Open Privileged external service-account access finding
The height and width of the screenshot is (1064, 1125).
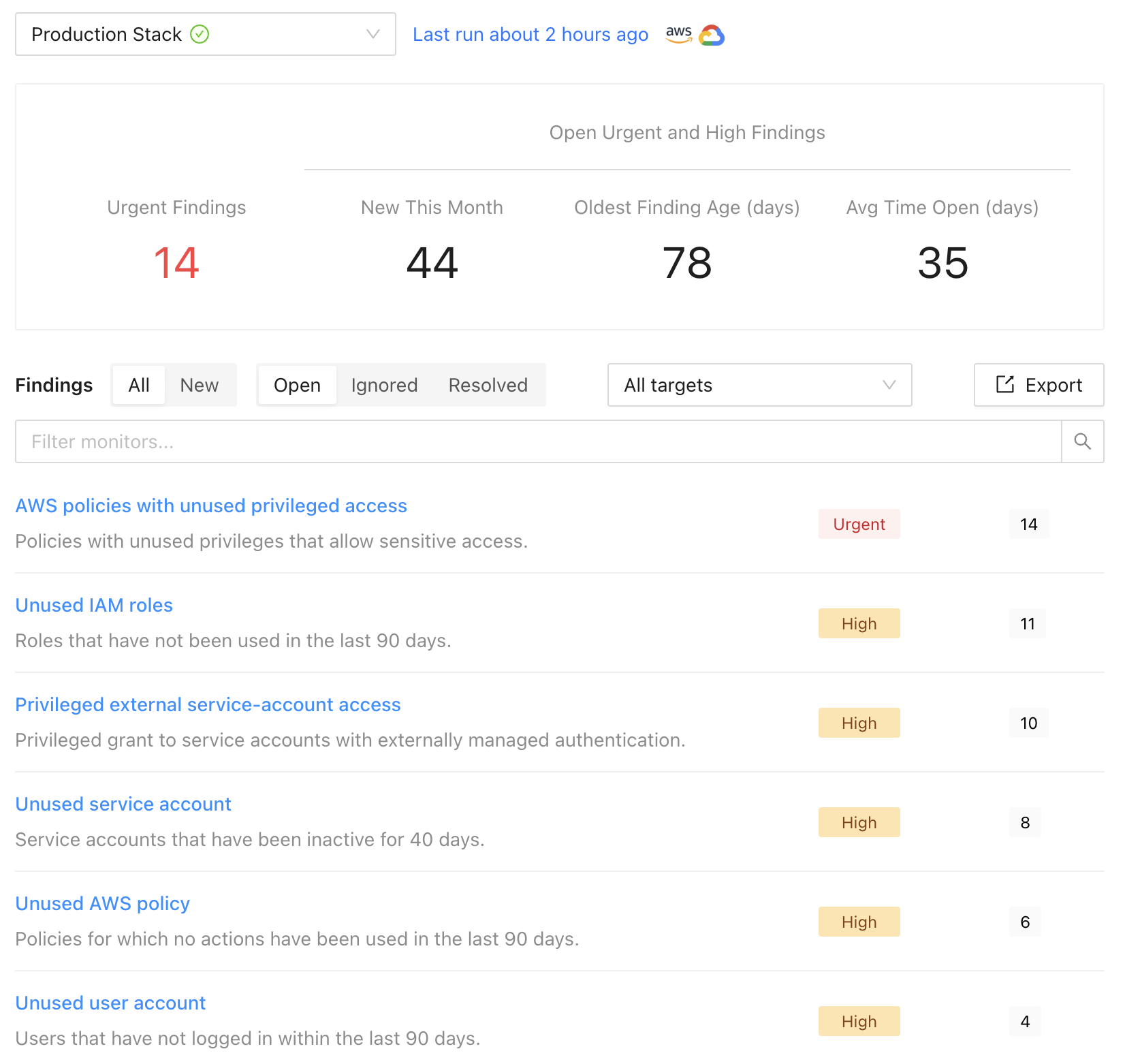(x=208, y=704)
